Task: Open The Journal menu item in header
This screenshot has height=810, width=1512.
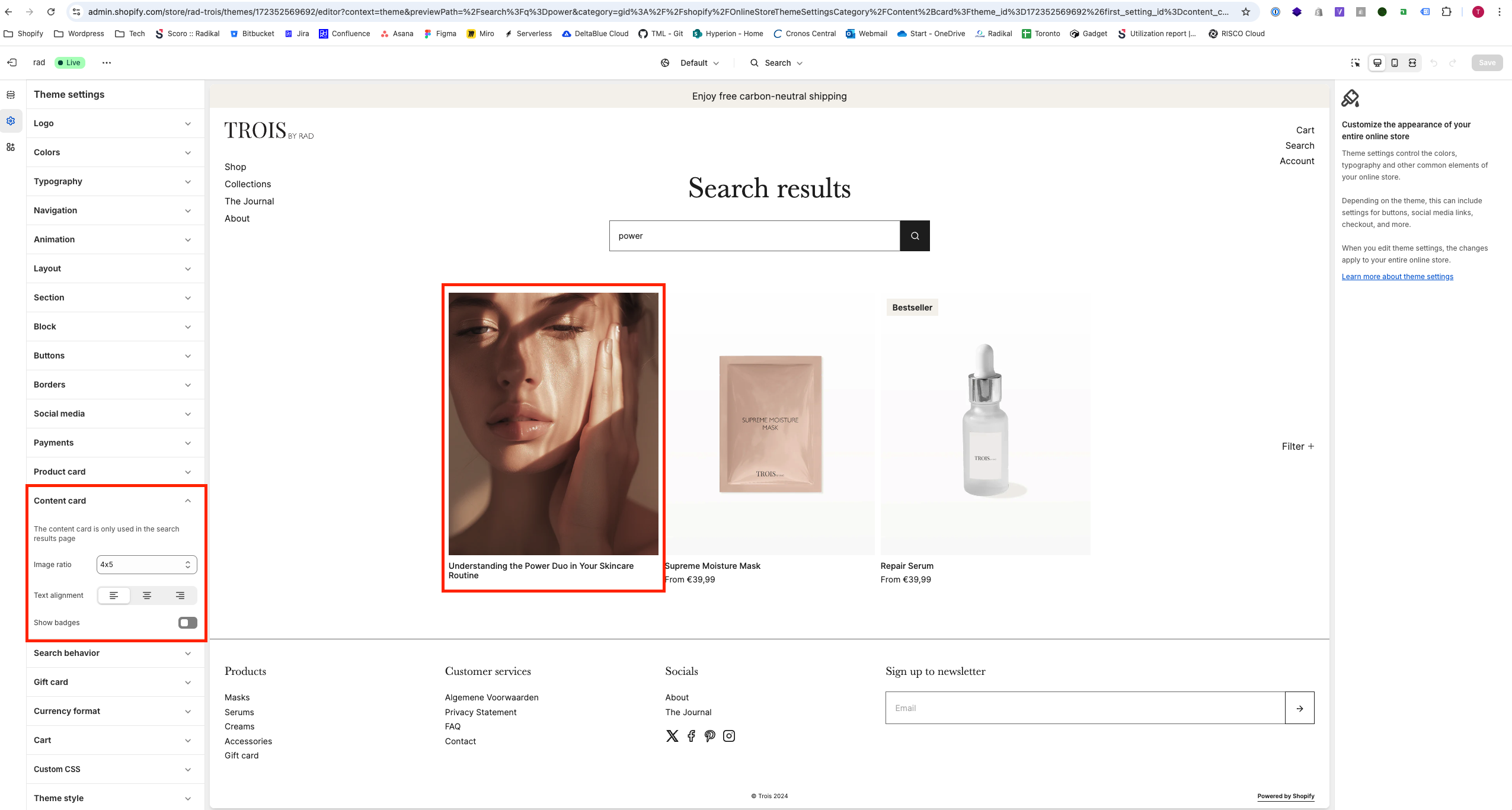Action: coord(250,201)
